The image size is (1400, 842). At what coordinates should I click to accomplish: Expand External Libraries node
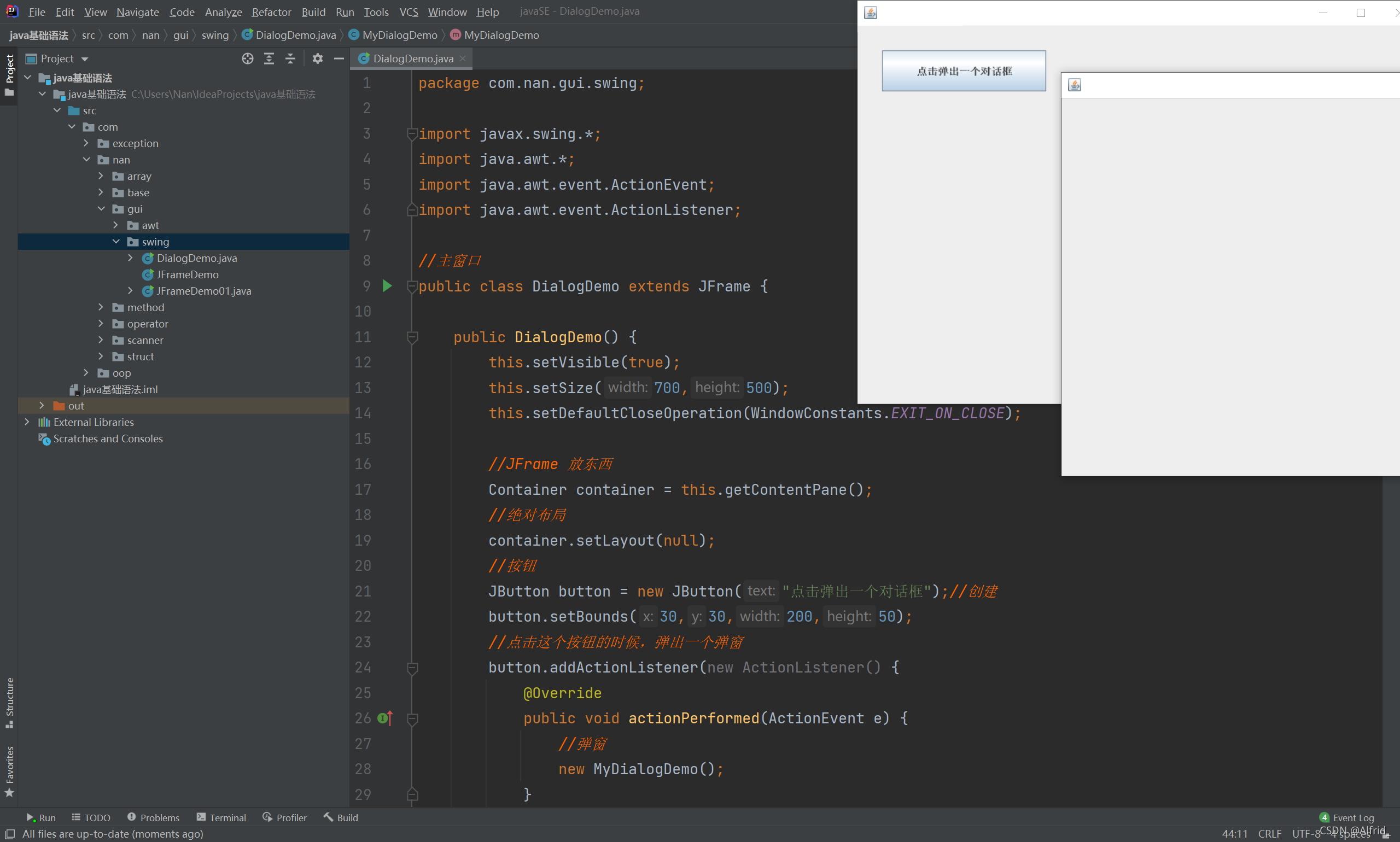[x=27, y=422]
